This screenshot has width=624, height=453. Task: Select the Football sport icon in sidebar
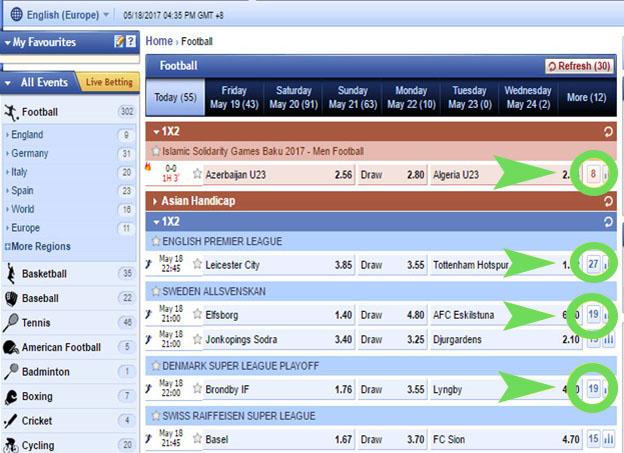pyautogui.click(x=11, y=112)
